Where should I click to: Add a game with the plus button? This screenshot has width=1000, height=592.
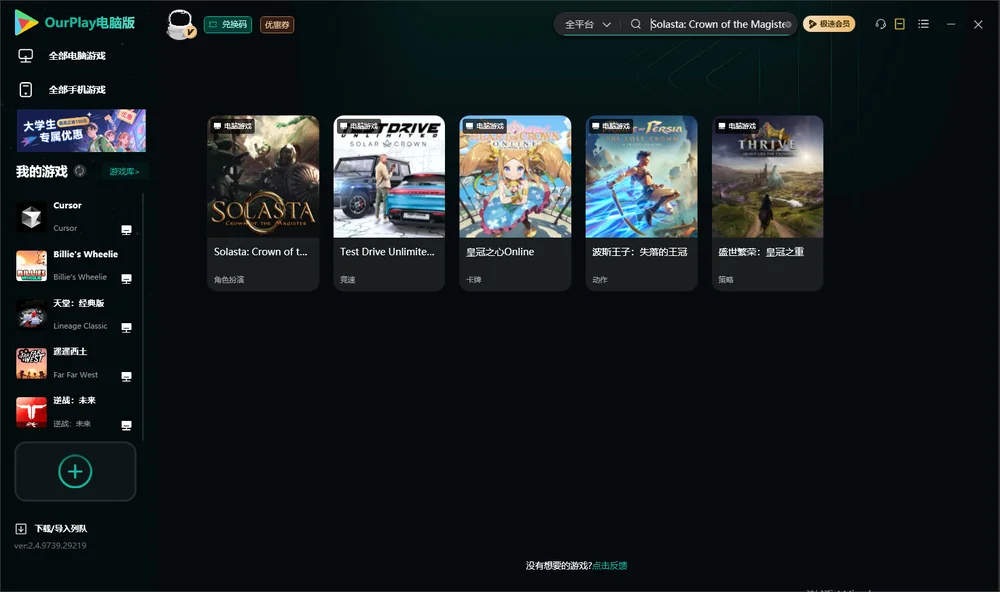pos(75,471)
